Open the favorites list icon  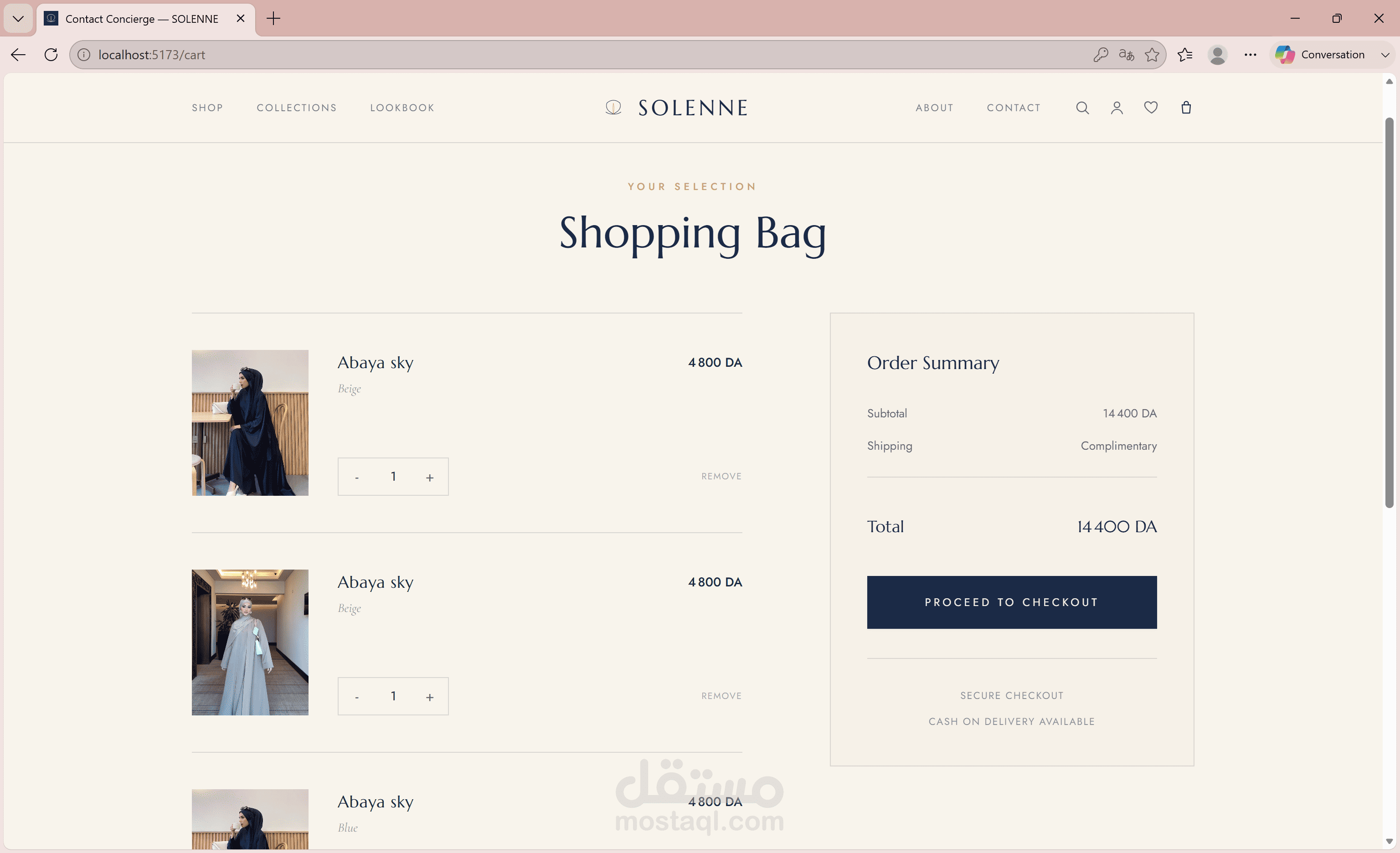coord(1184,55)
